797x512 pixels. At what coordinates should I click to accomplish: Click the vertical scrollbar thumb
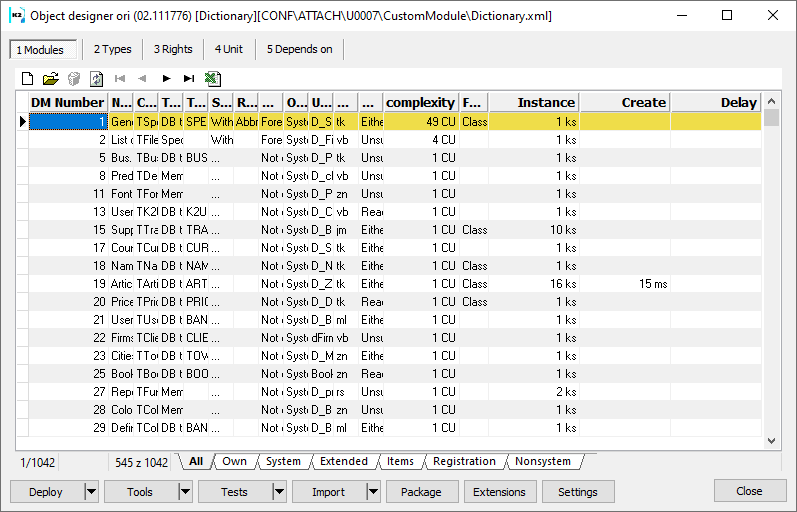772,117
